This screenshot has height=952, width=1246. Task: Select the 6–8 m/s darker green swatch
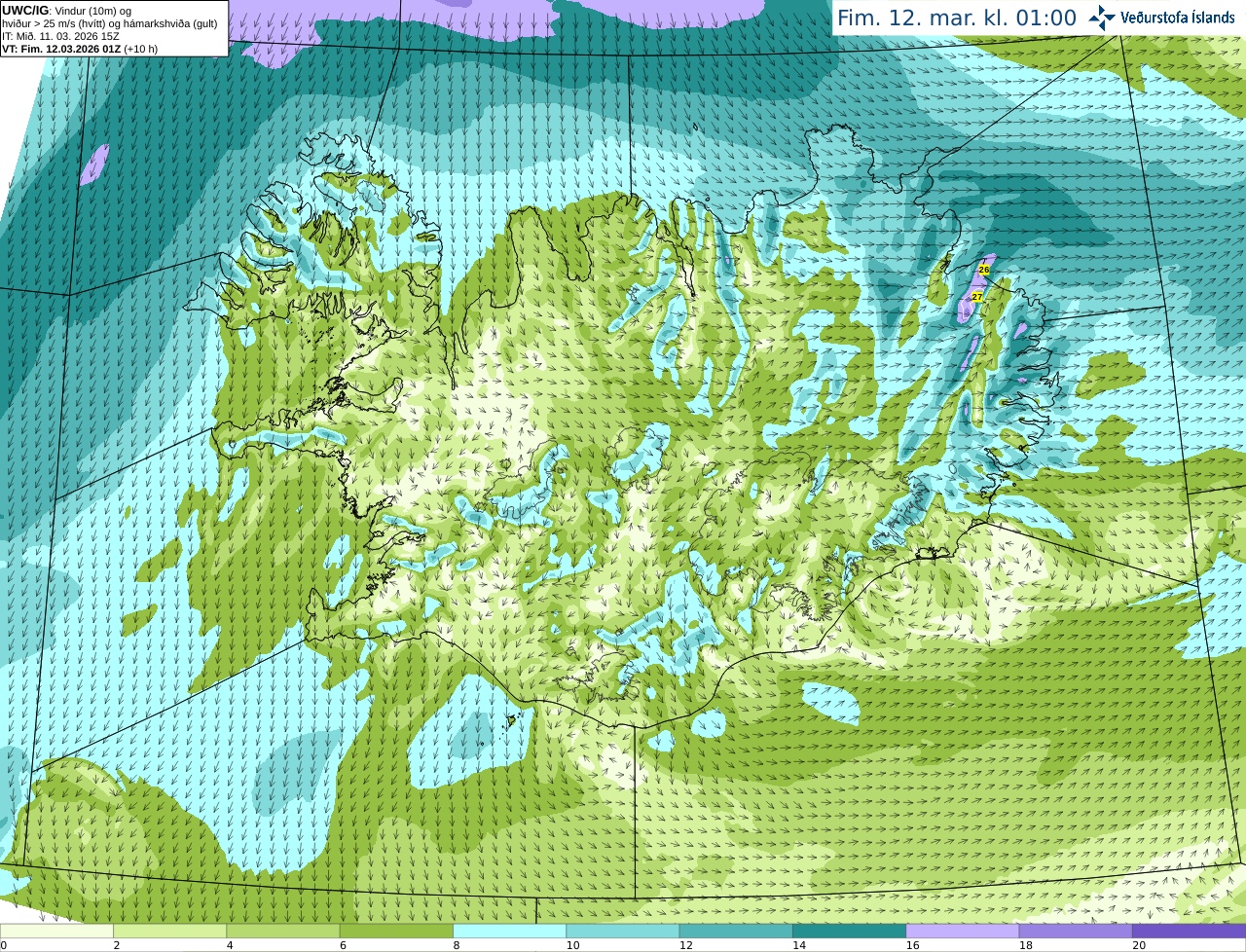(x=396, y=932)
